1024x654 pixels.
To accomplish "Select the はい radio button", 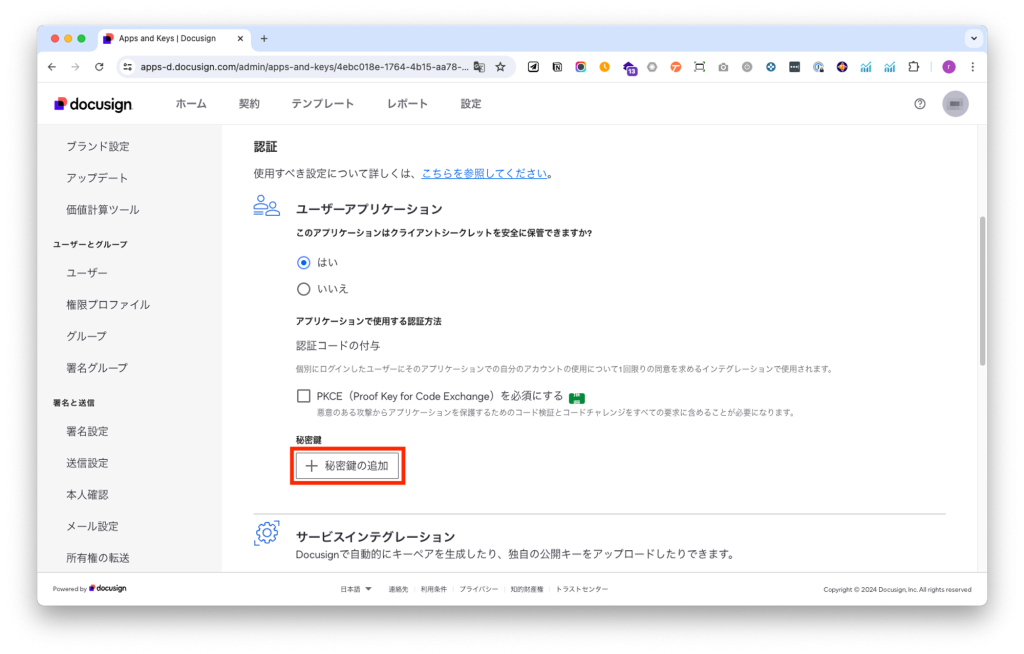I will point(304,262).
